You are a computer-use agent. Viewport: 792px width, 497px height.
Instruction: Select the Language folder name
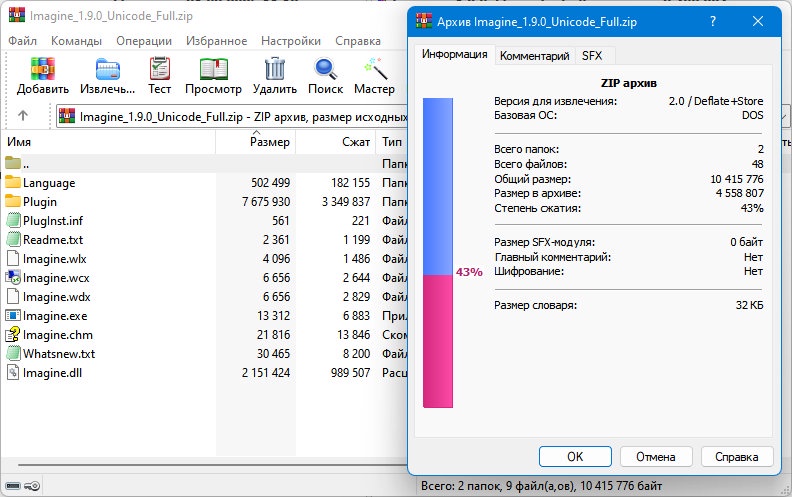pos(49,183)
